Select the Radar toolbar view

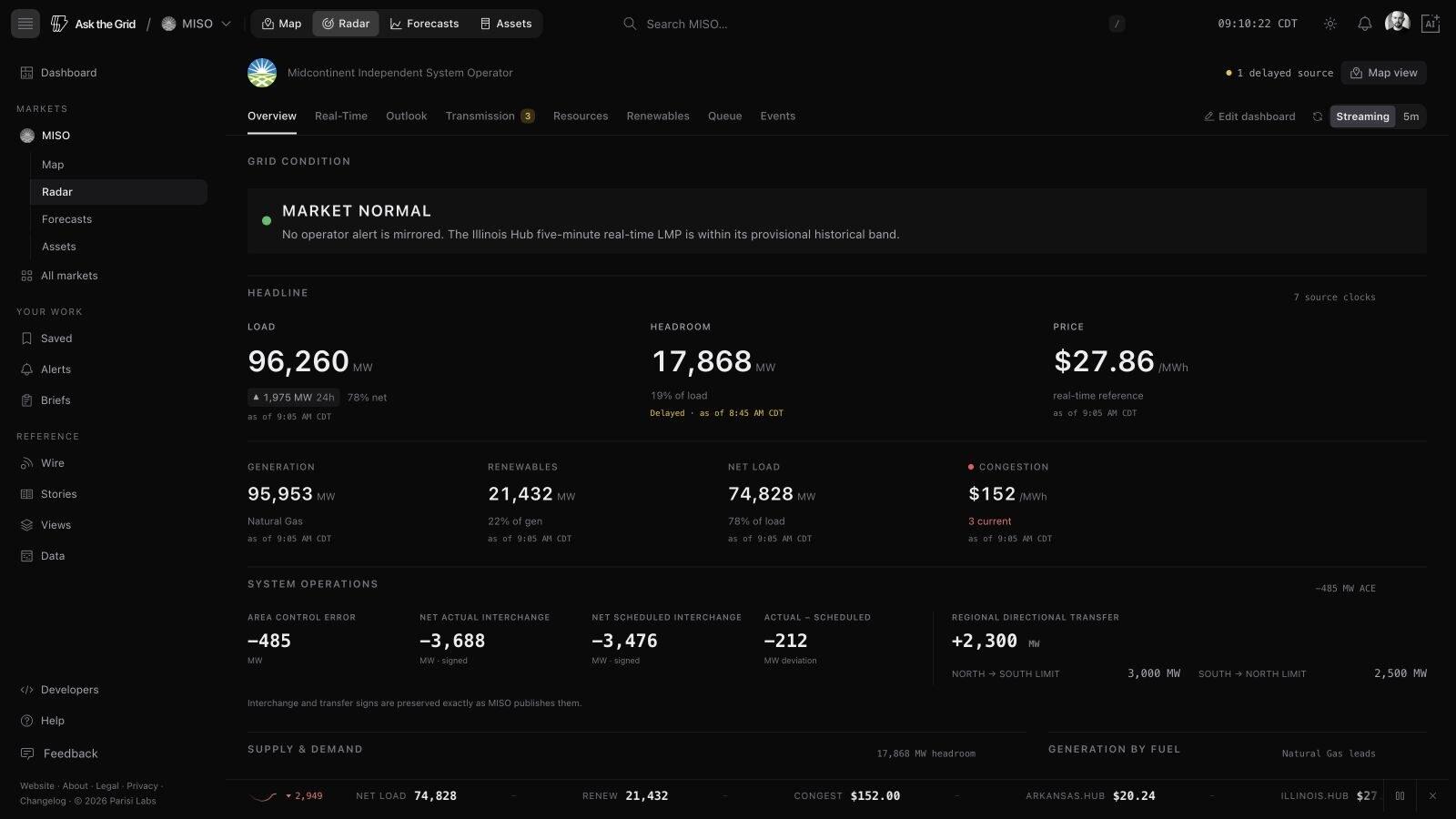346,24
